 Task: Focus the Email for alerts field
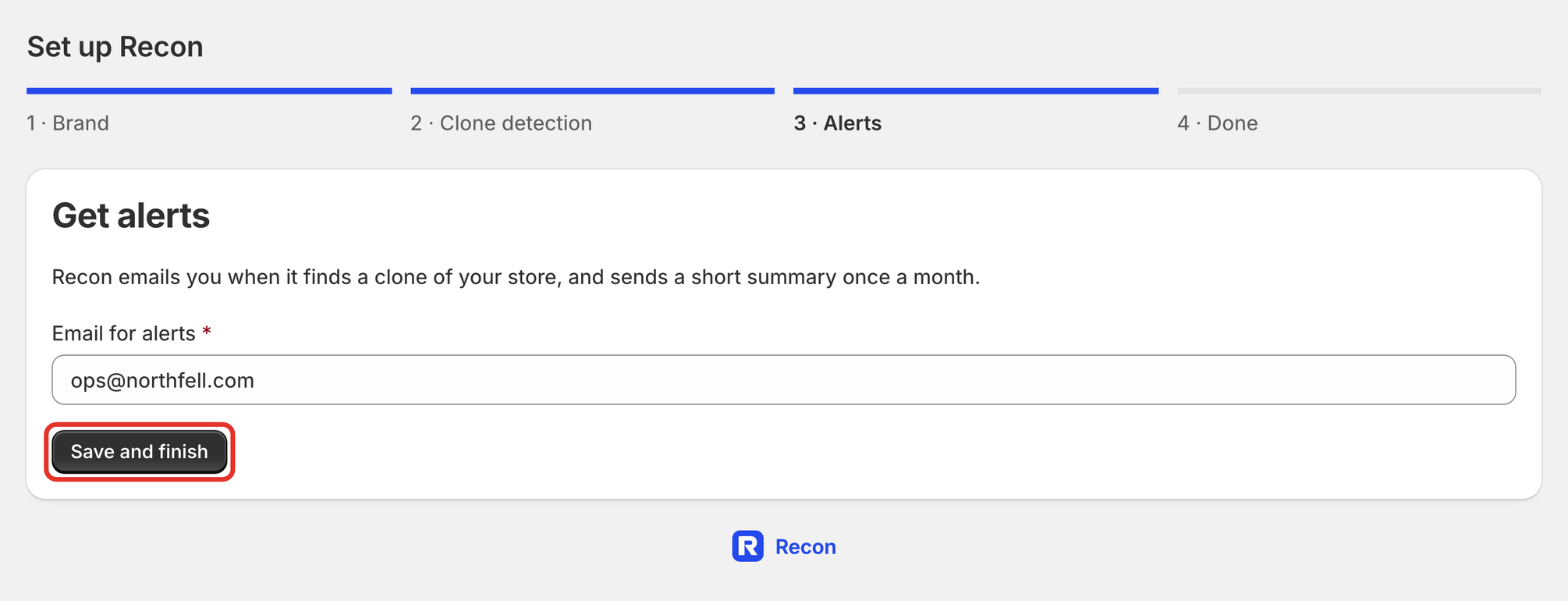click(783, 380)
